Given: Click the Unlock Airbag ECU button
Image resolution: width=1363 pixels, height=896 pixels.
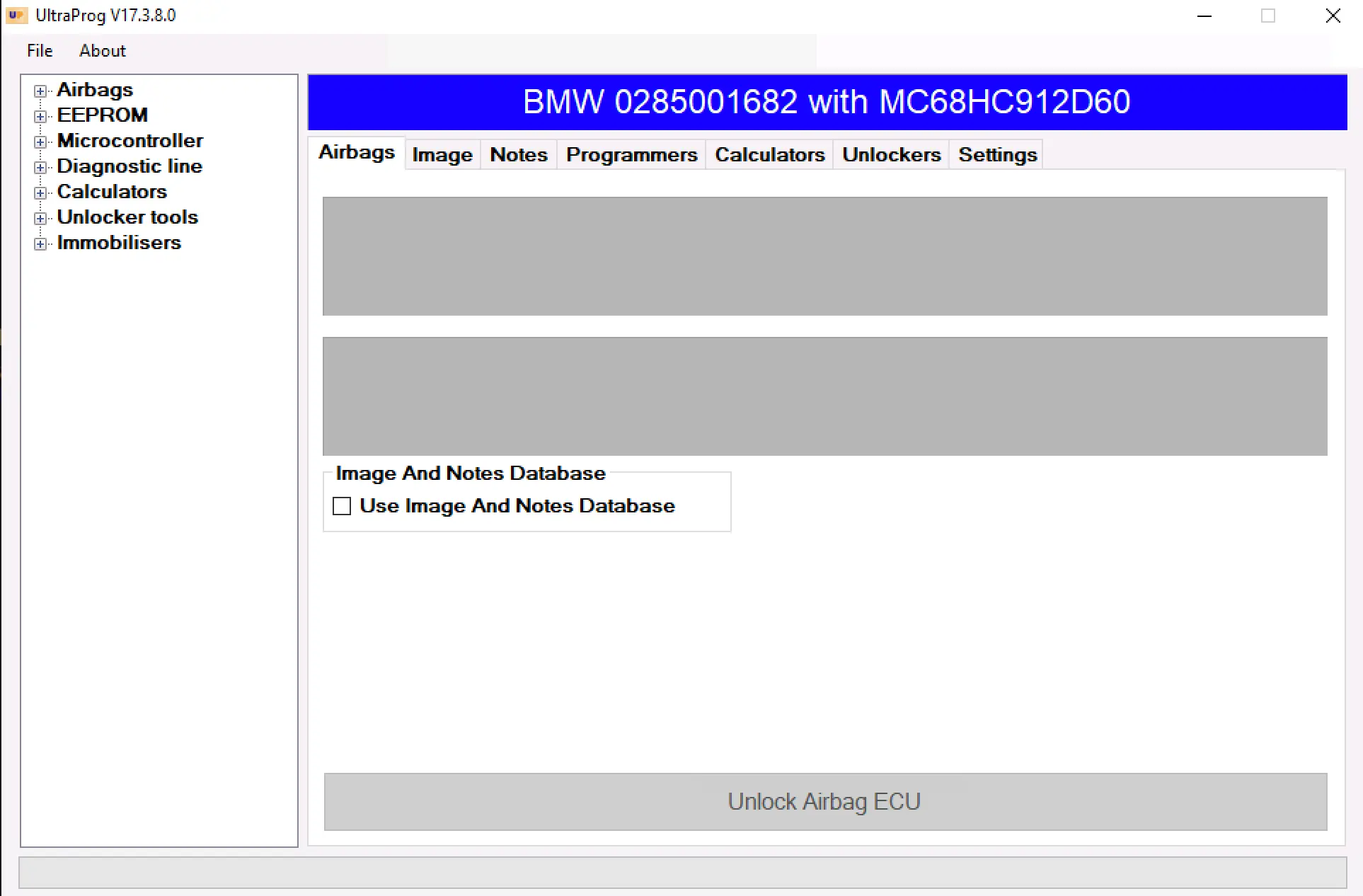Looking at the screenshot, I should [x=824, y=801].
